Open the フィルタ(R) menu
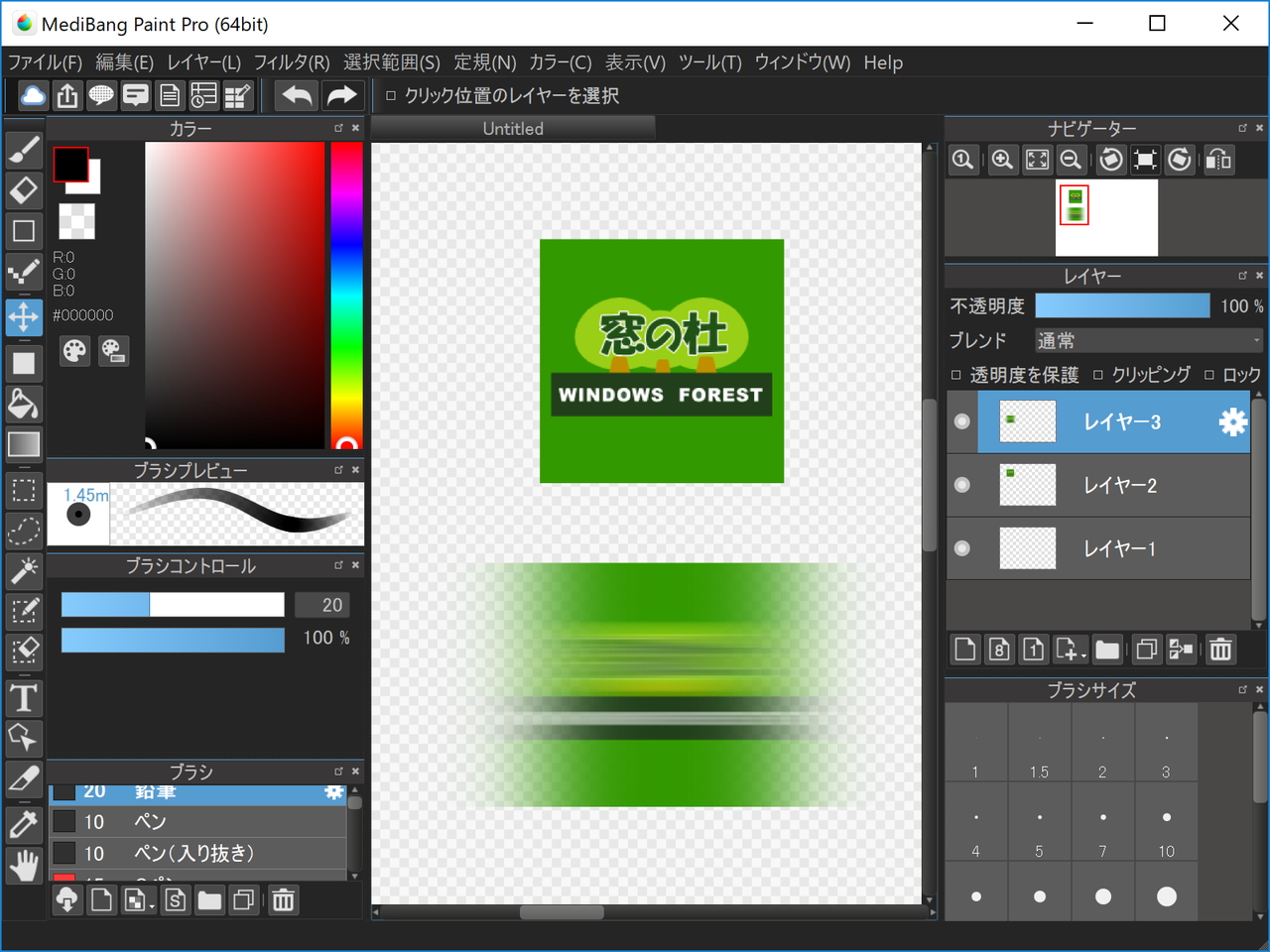The image size is (1270, 952). point(293,61)
